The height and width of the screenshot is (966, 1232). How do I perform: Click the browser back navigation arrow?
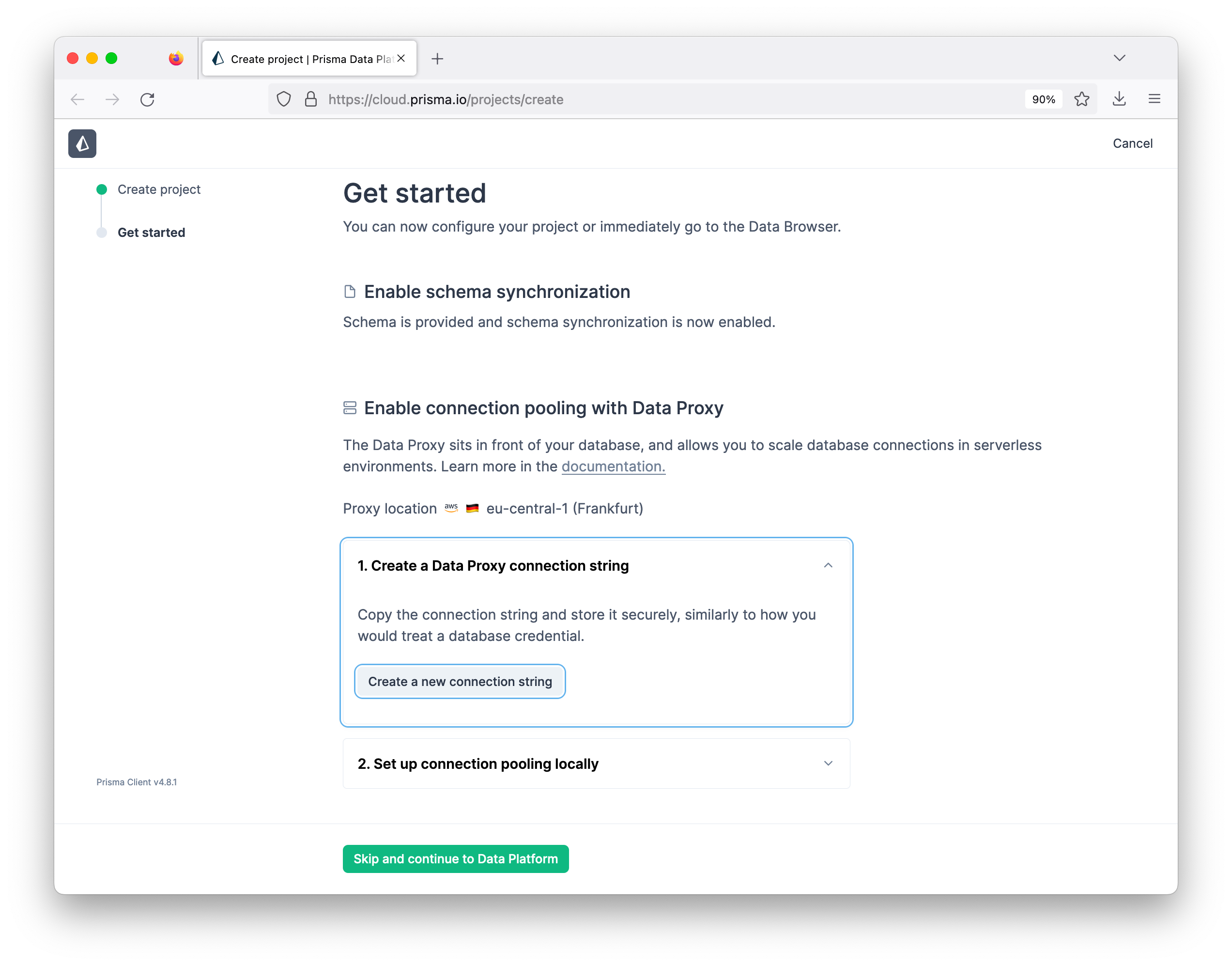point(78,99)
